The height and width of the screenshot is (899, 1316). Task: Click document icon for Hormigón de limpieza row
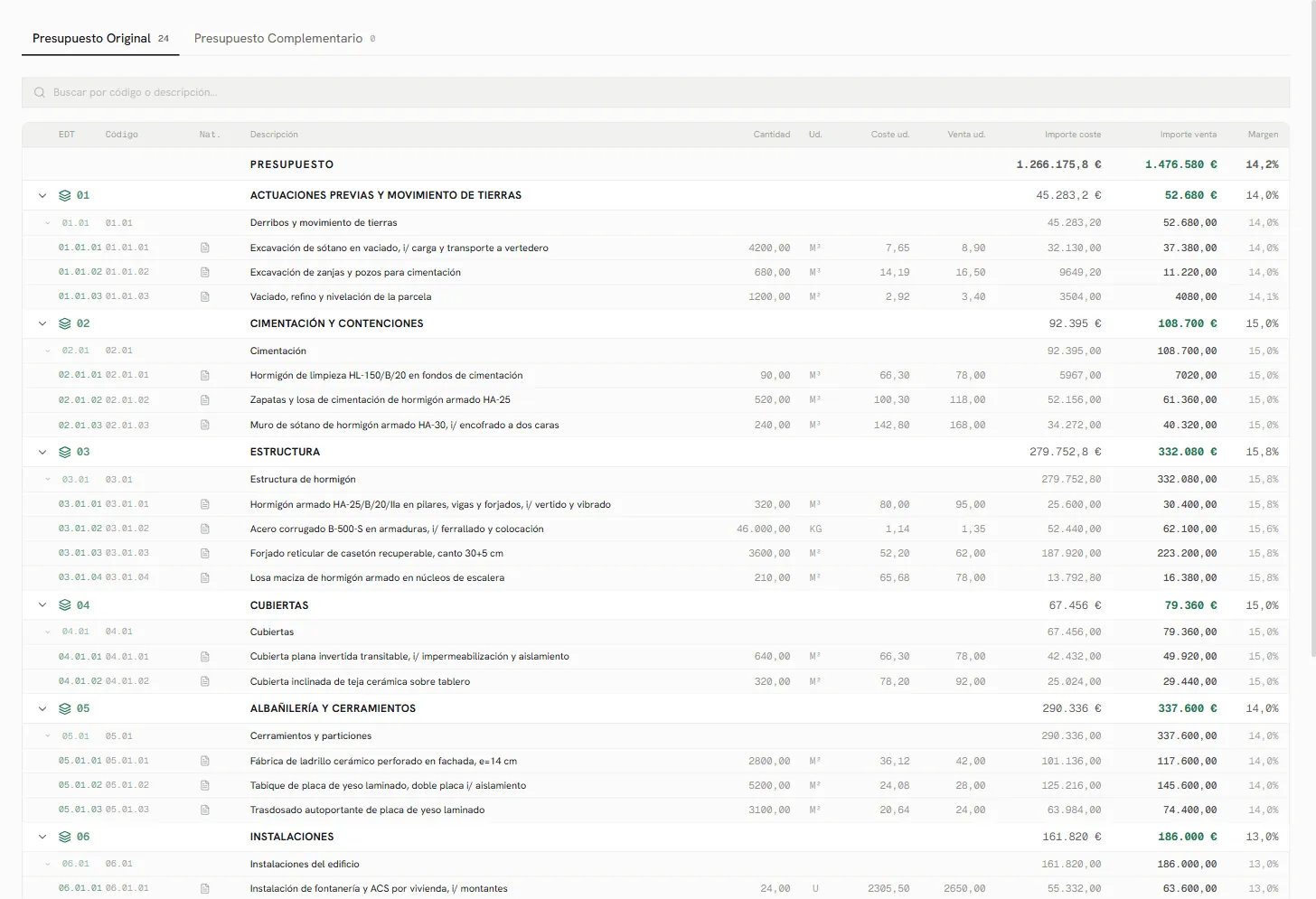(x=205, y=375)
